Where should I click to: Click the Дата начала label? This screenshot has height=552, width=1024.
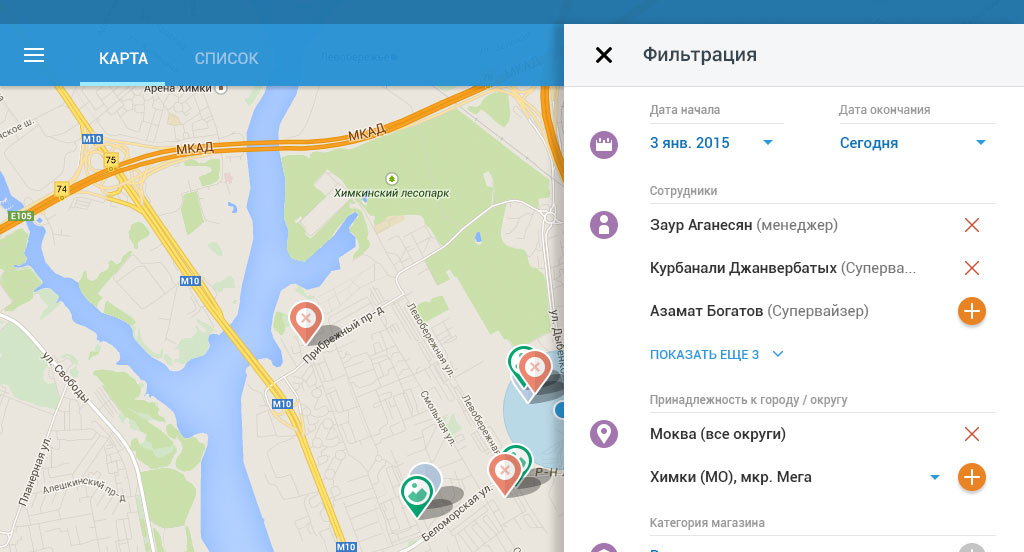pyautogui.click(x=684, y=110)
